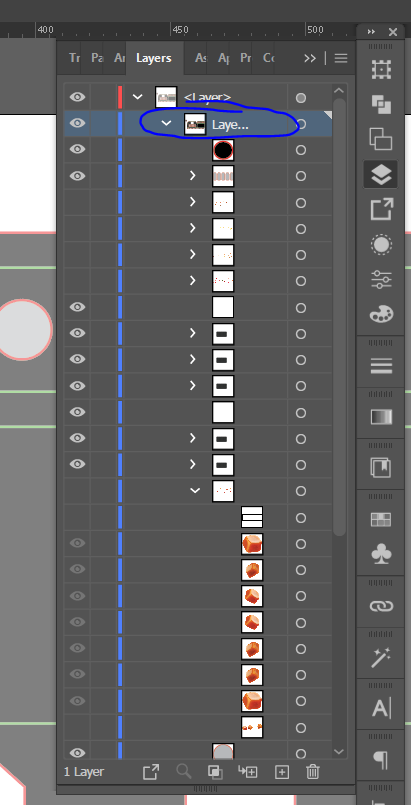Click the target circle of the <Layer> row
411x805 pixels.
click(x=301, y=98)
